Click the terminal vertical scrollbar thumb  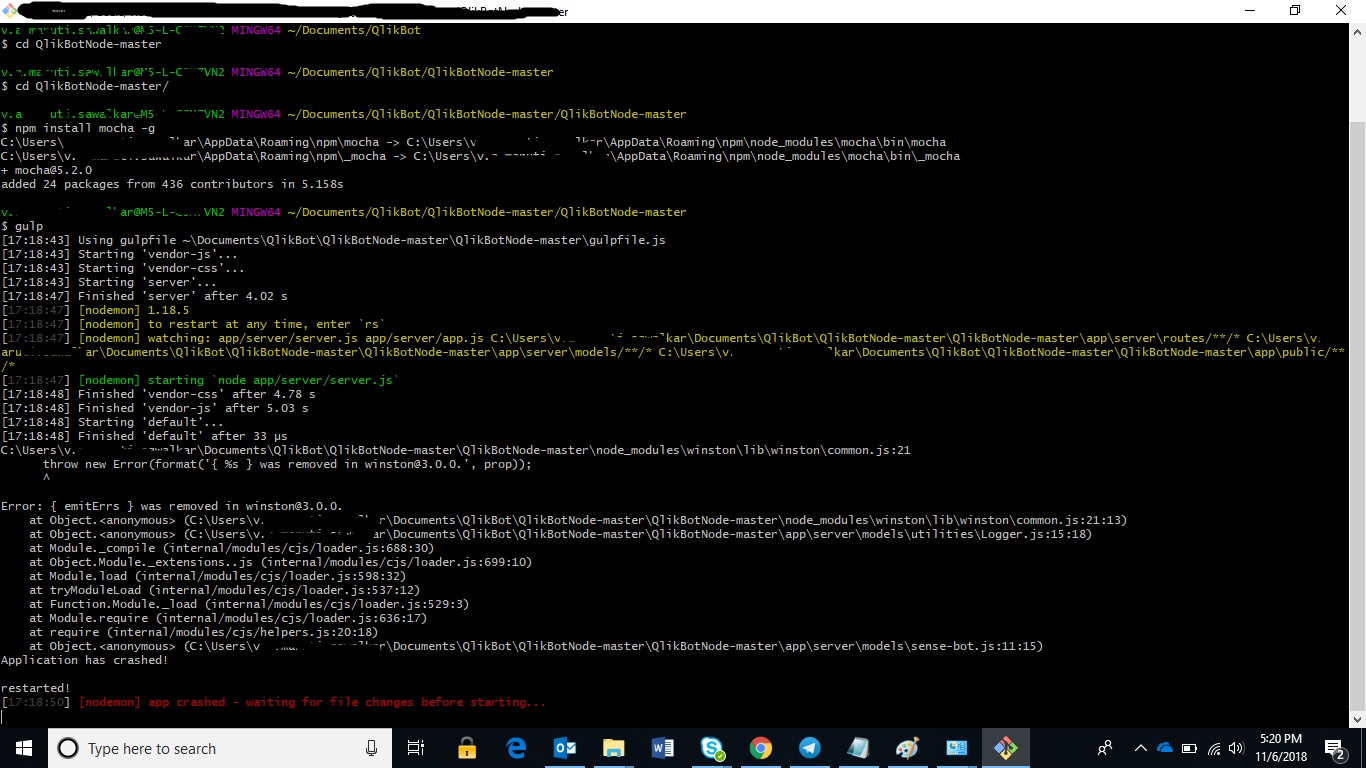click(x=1357, y=417)
